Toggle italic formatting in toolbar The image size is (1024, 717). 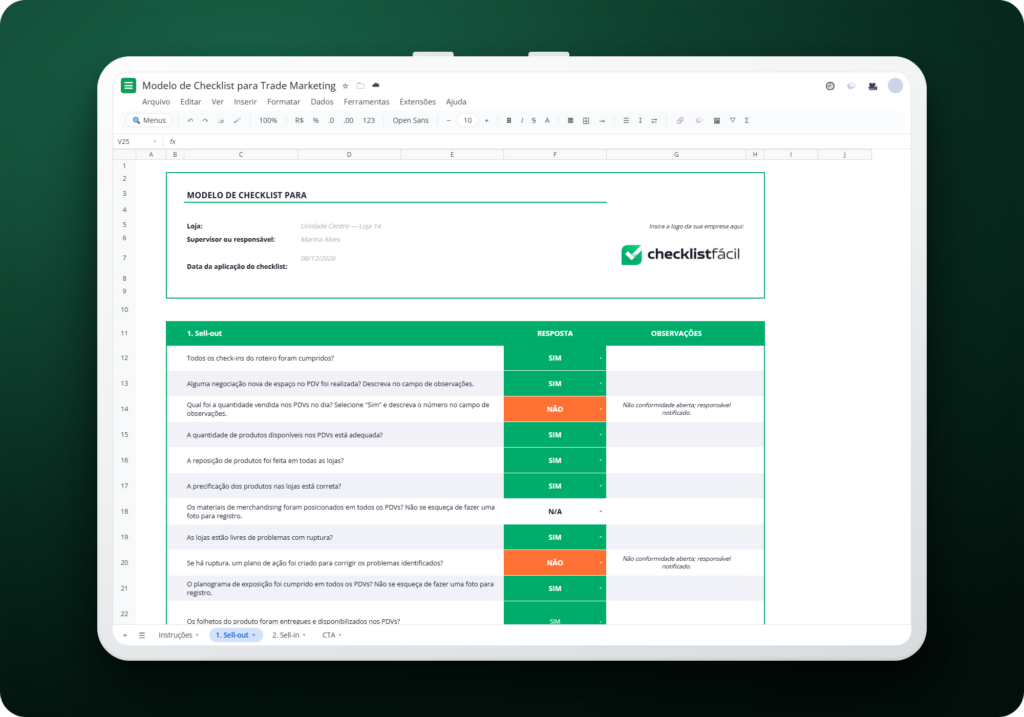[x=522, y=121]
